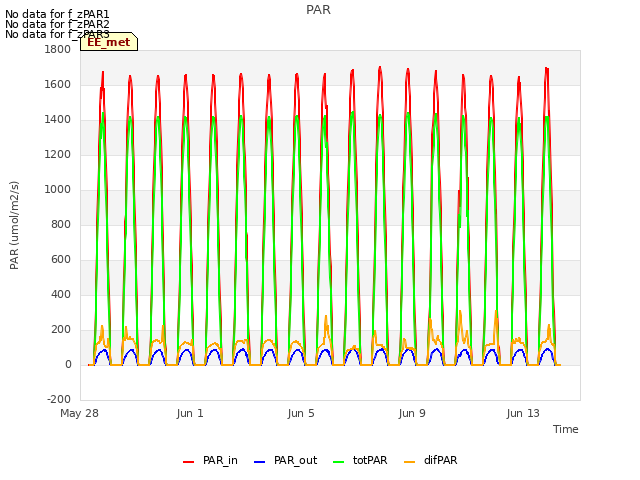The width and height of the screenshot is (640, 480).
Task: Click the blue PAR_out legend swatch
Action: pyautogui.click(x=260, y=462)
